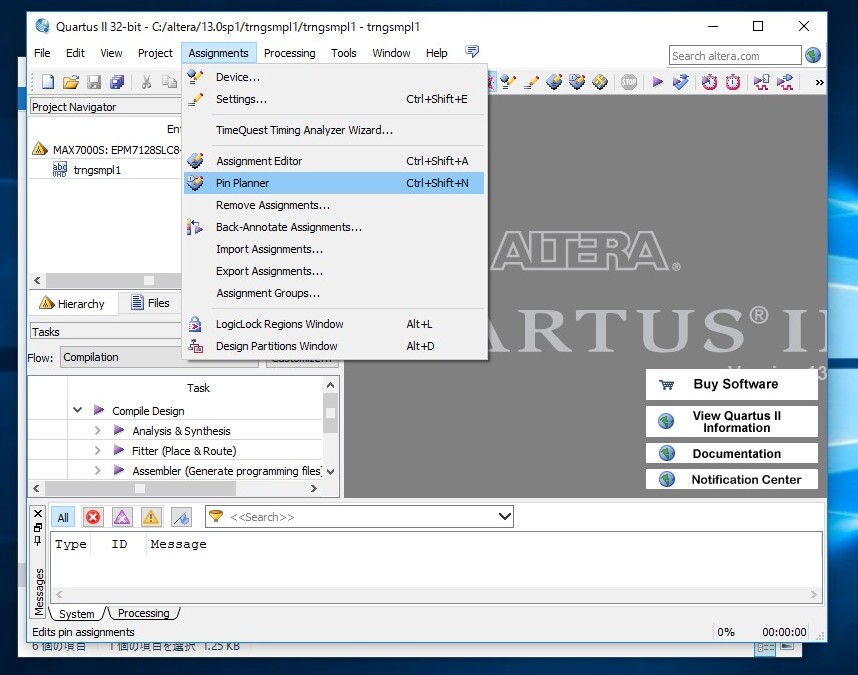Select Pin Planner from Assignments menu
This screenshot has height=675, width=858.
(334, 183)
